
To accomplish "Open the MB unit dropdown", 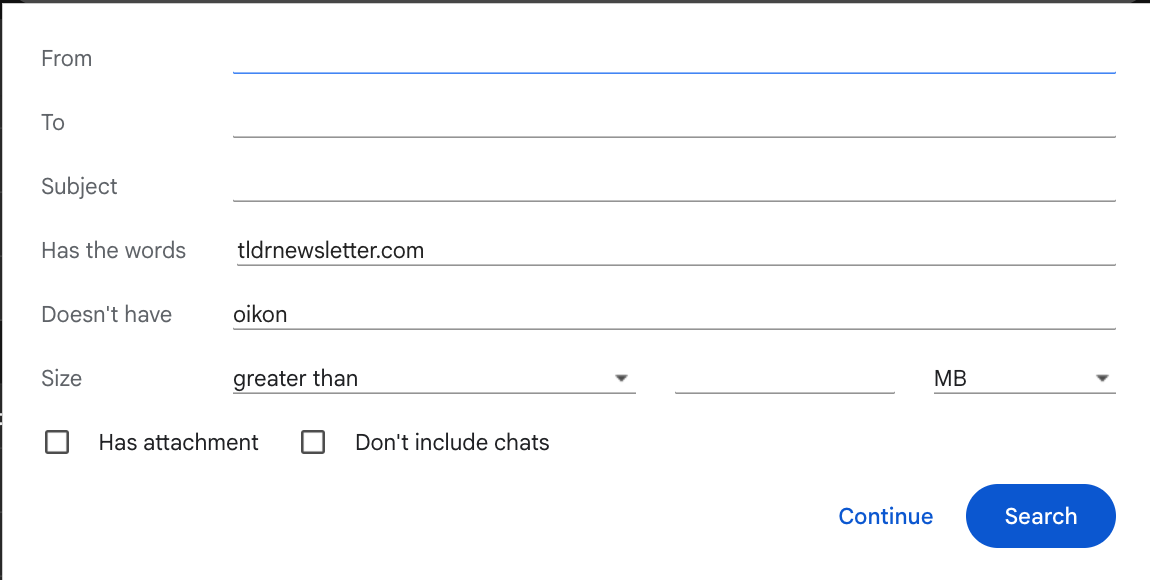I will pyautogui.click(x=1020, y=378).
